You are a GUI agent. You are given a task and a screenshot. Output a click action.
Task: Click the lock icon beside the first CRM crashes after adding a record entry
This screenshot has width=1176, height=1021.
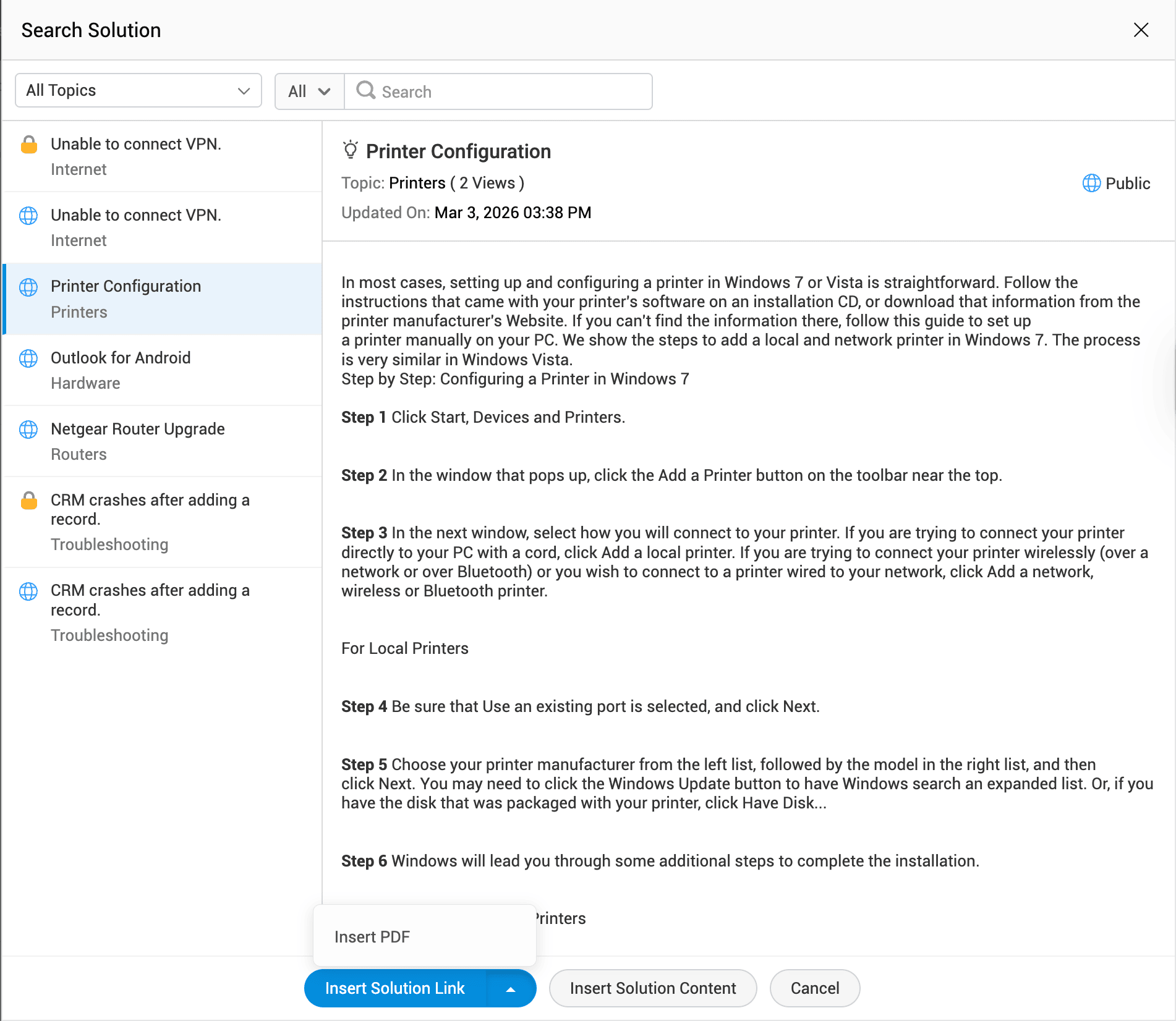click(x=28, y=500)
